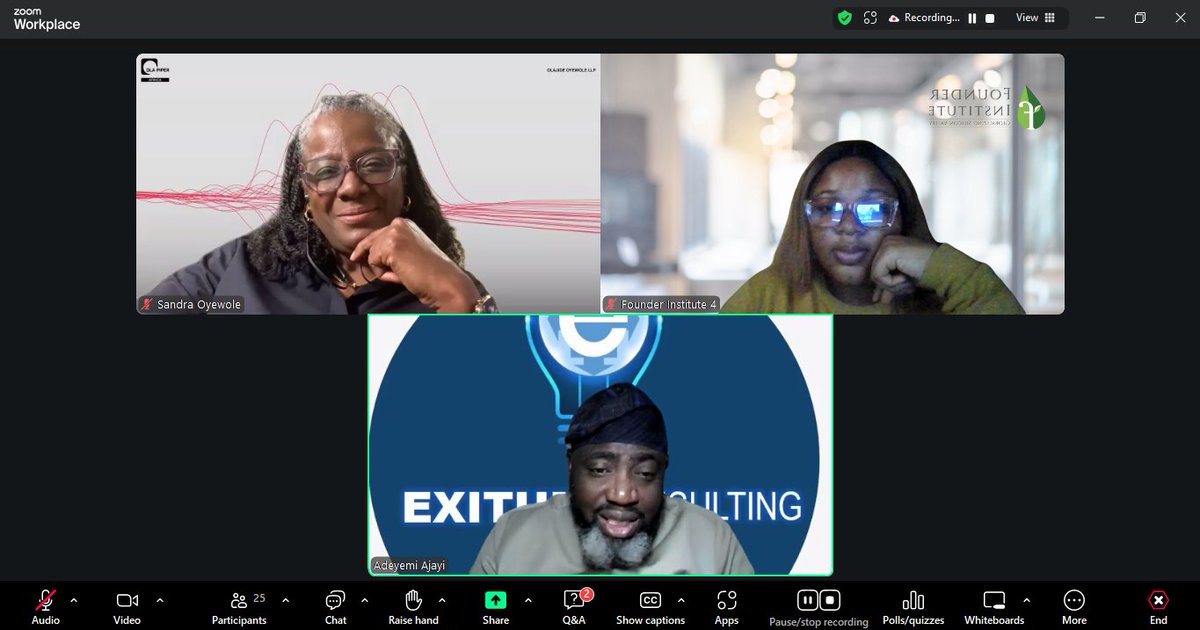1200x630 pixels.
Task: Pause recording in bottom toolbar
Action: click(807, 600)
